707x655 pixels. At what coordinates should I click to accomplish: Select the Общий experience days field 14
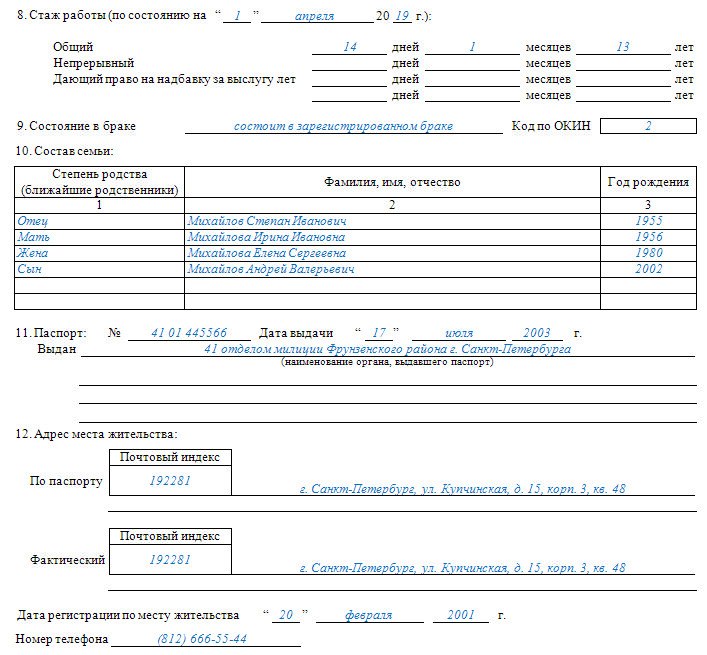pyautogui.click(x=349, y=47)
